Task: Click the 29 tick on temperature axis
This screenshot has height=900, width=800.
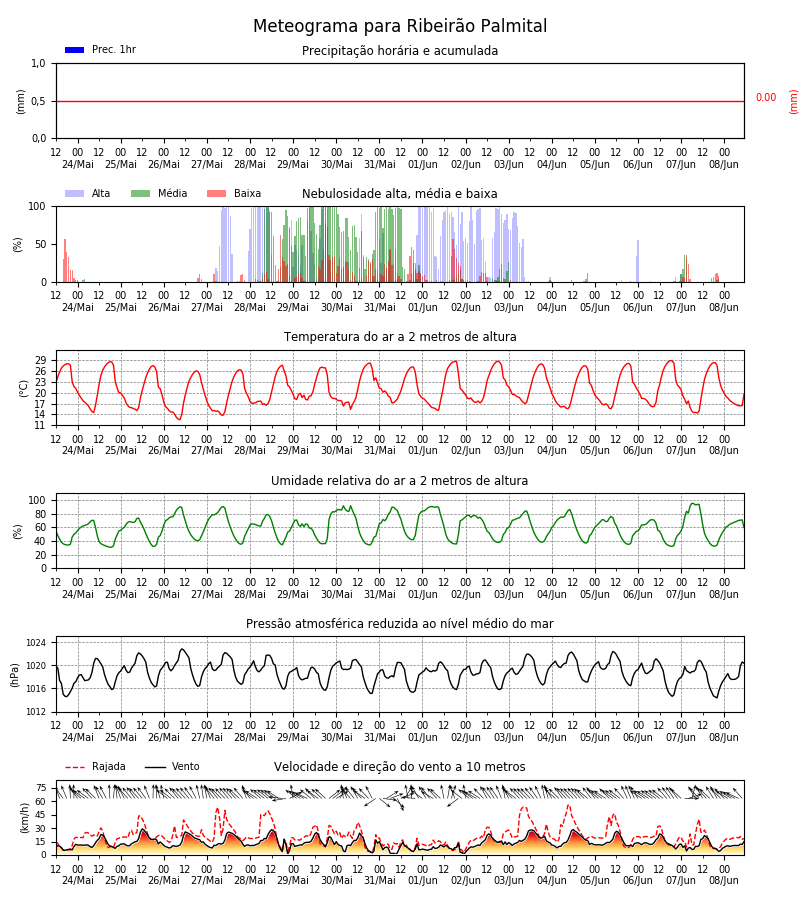Action: click(x=40, y=360)
